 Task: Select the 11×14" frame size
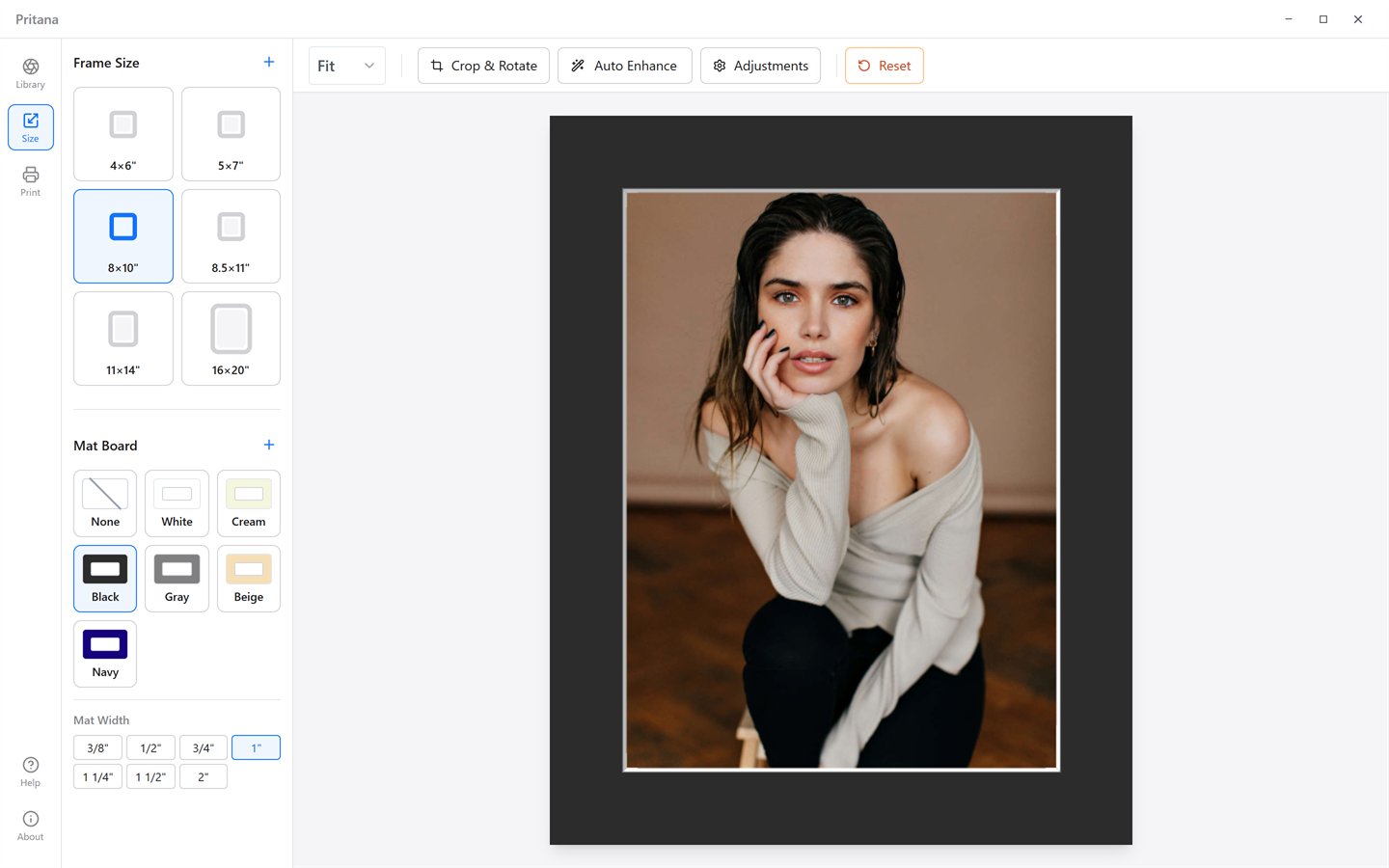pos(123,339)
